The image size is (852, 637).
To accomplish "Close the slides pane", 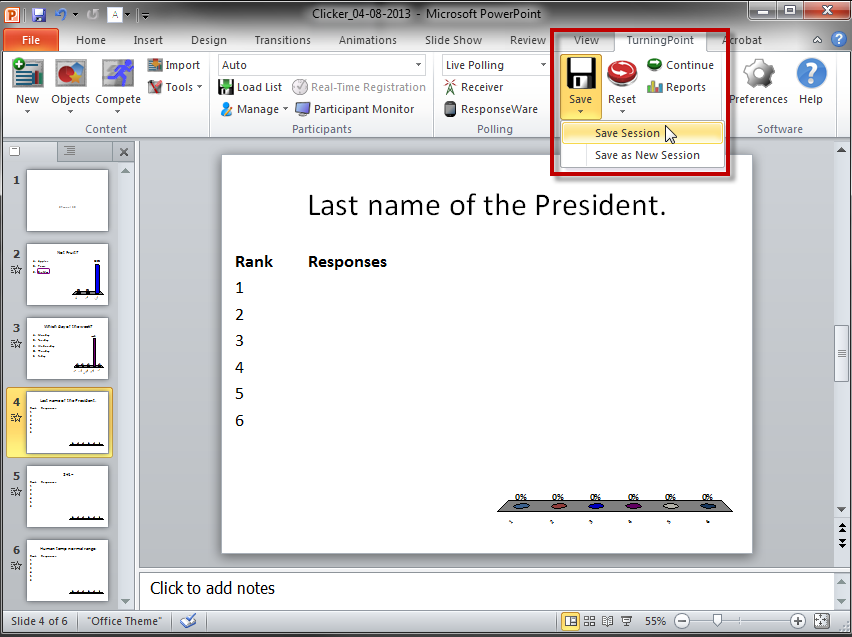I will point(124,152).
